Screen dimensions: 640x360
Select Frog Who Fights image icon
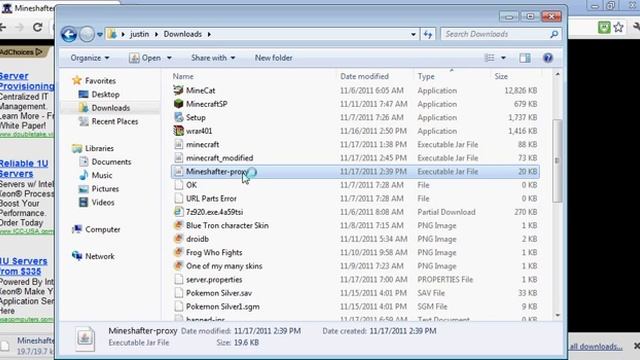coord(178,252)
